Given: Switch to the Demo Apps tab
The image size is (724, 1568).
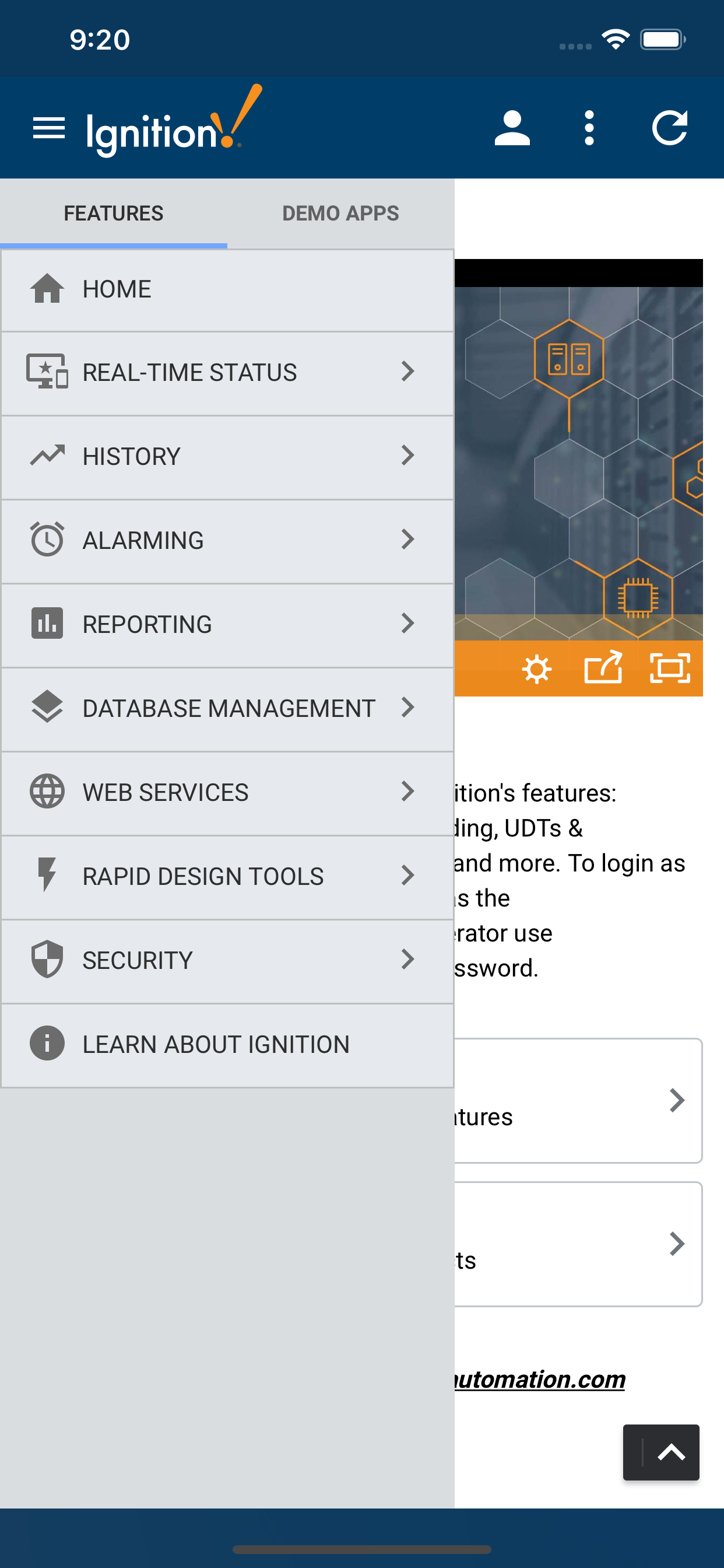Looking at the screenshot, I should coord(340,213).
